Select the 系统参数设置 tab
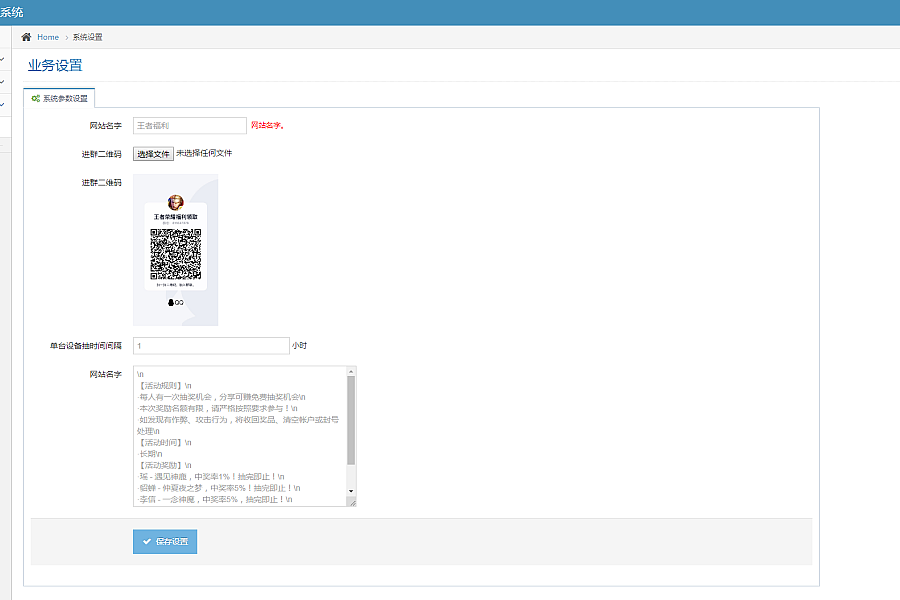Image resolution: width=900 pixels, height=600 pixels. coord(59,98)
